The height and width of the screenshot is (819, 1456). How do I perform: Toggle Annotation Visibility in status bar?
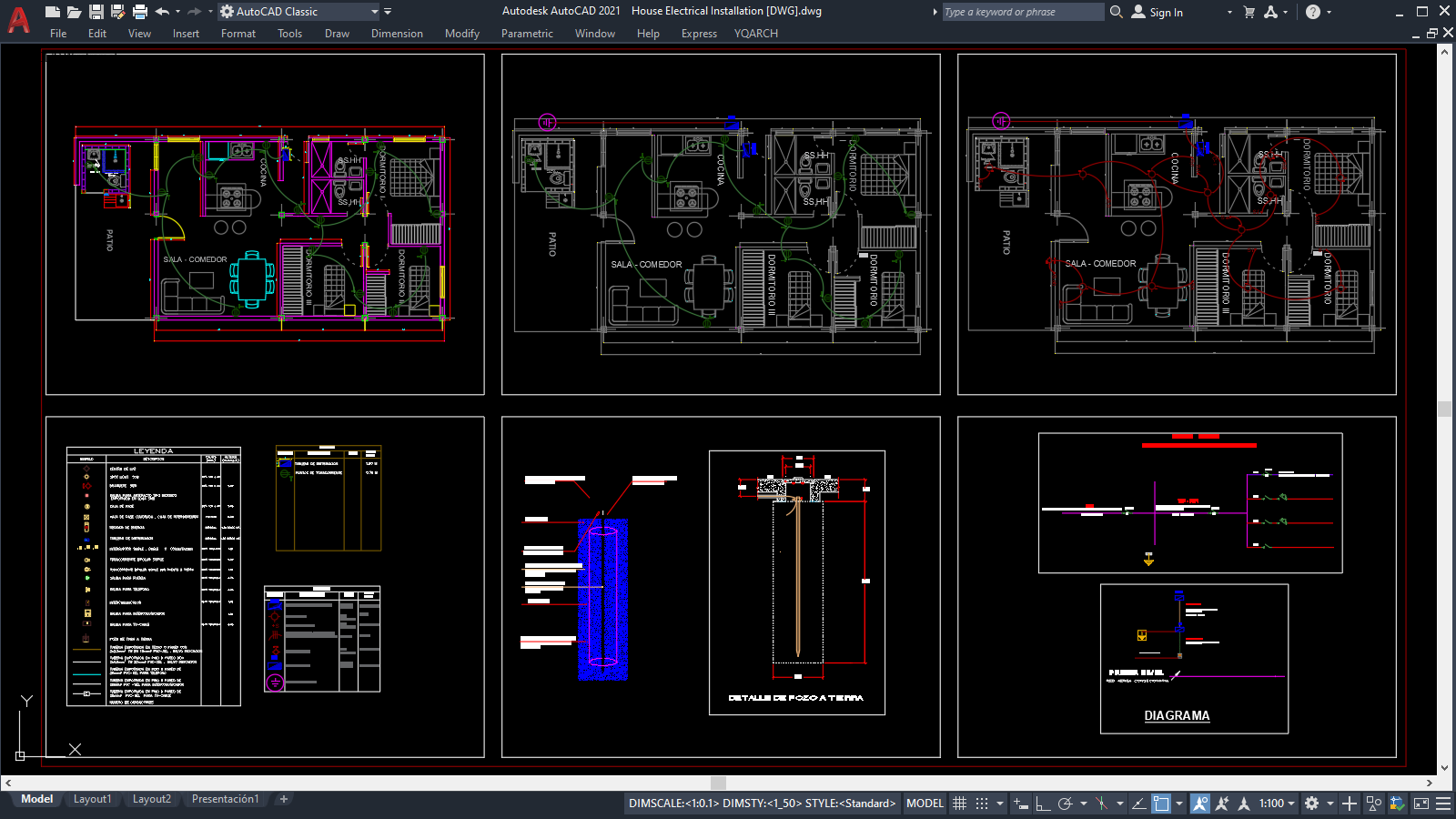pyautogui.click(x=1199, y=804)
